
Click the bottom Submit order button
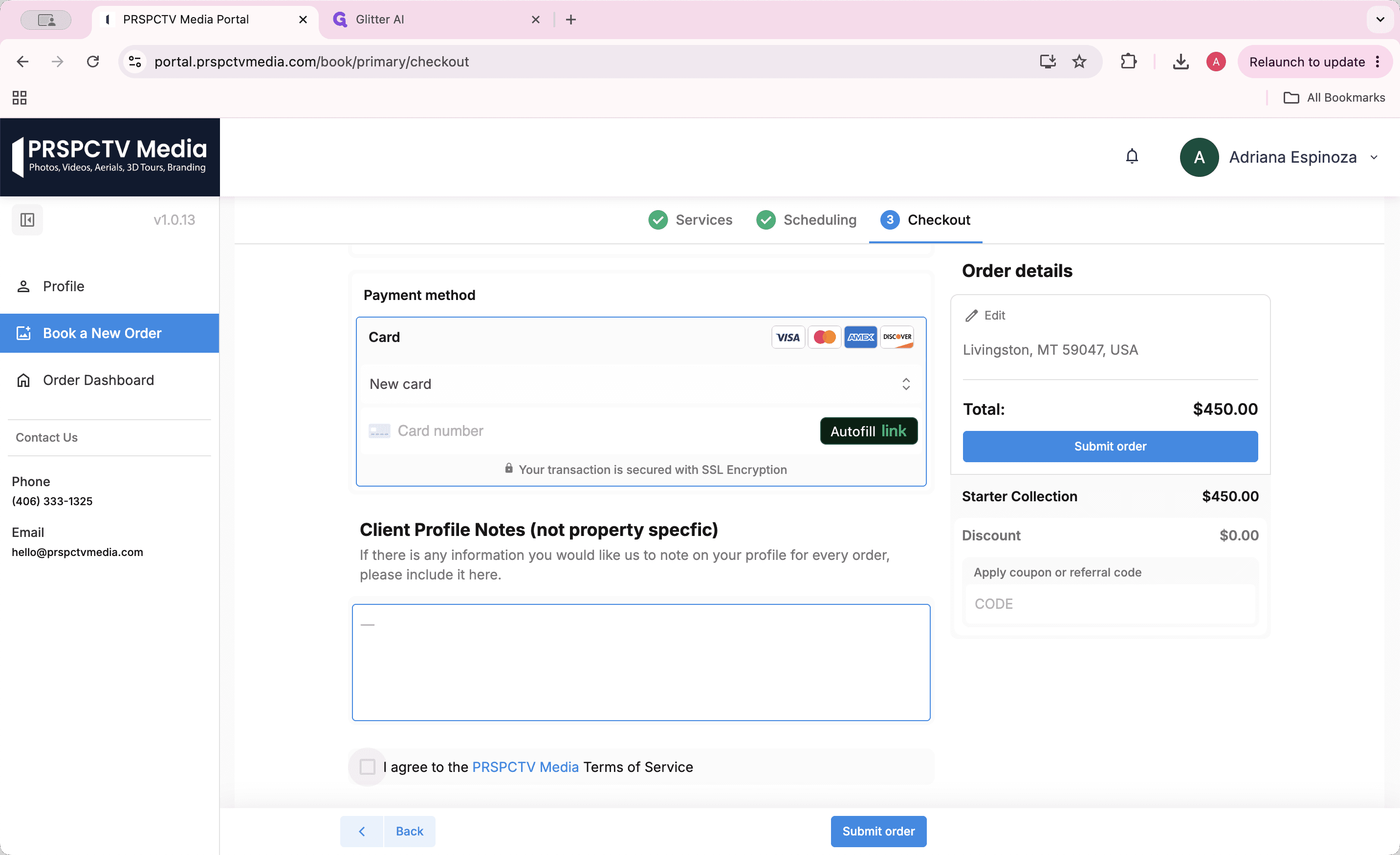click(878, 831)
